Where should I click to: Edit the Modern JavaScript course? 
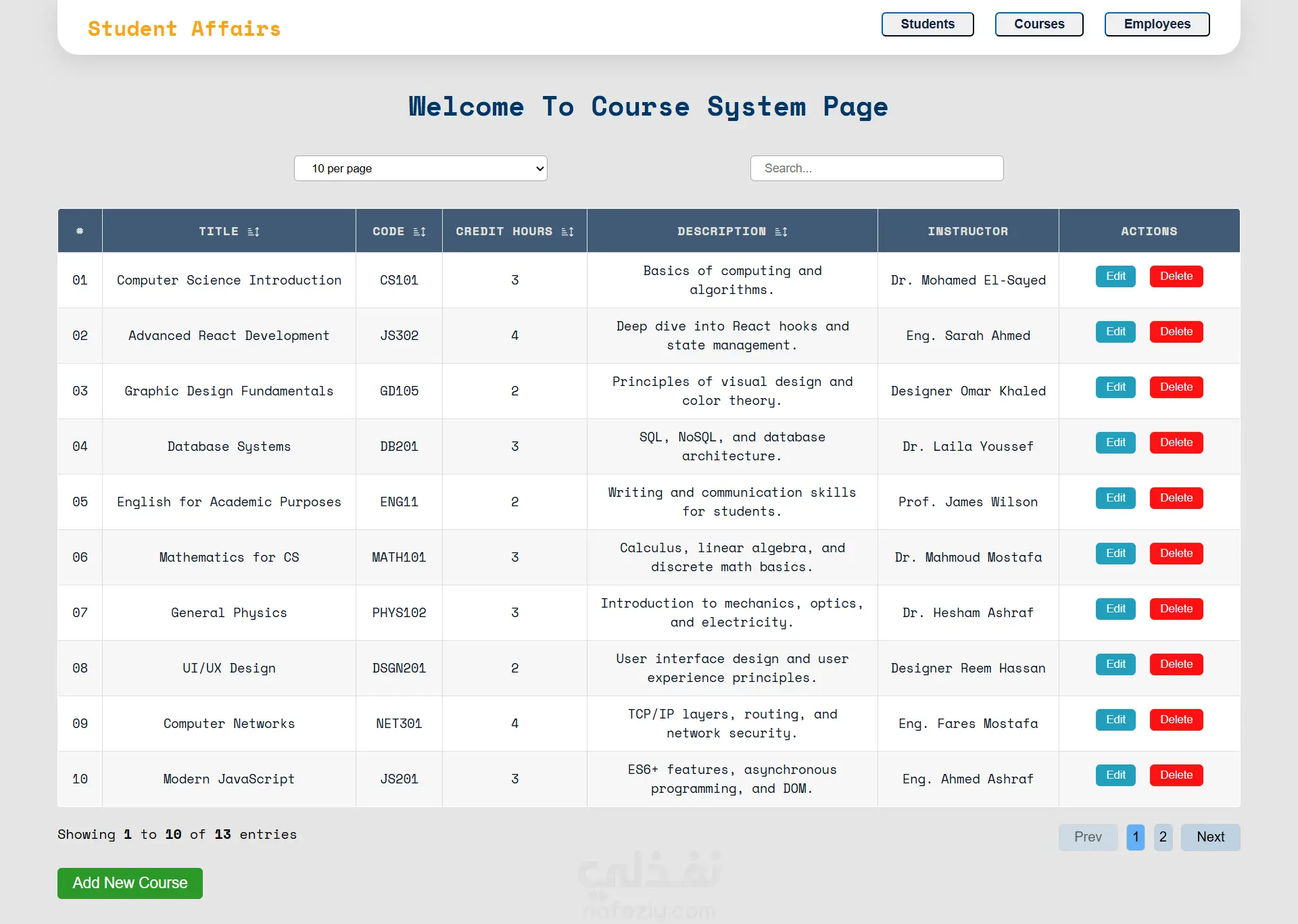1115,775
